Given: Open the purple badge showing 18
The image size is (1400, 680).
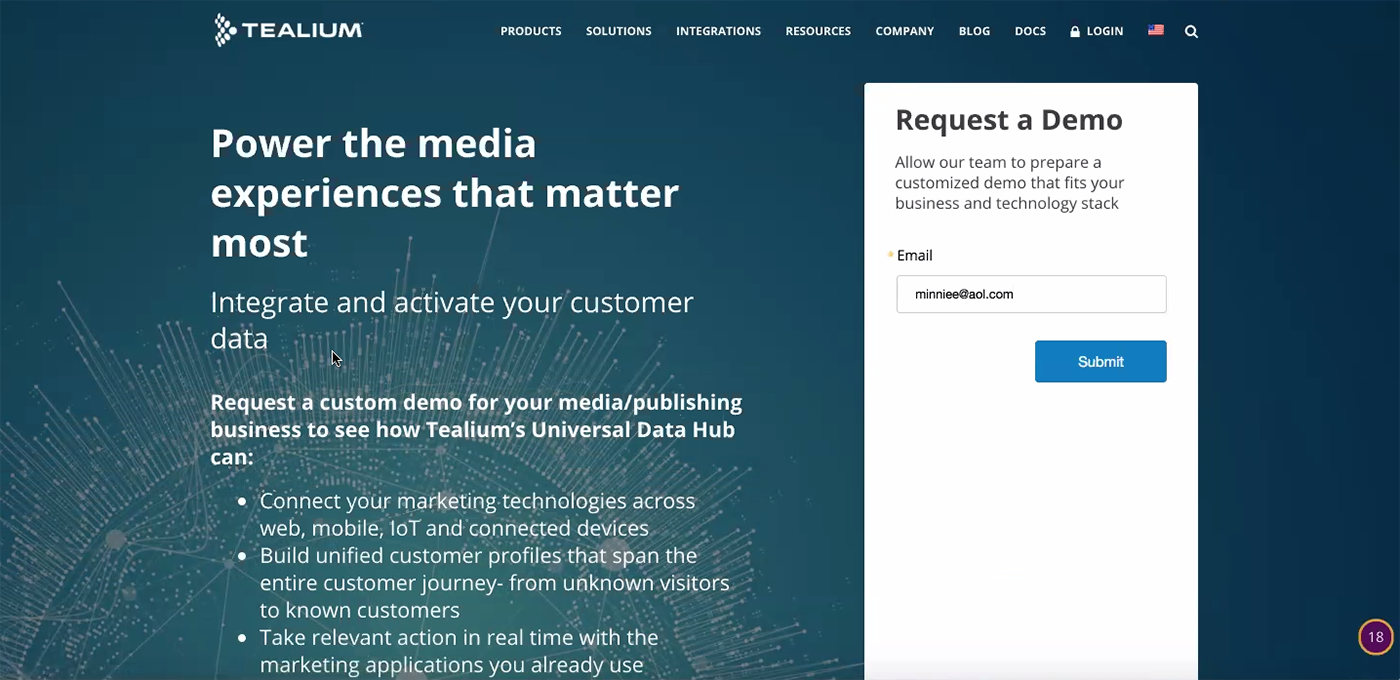Looking at the screenshot, I should 1376,637.
